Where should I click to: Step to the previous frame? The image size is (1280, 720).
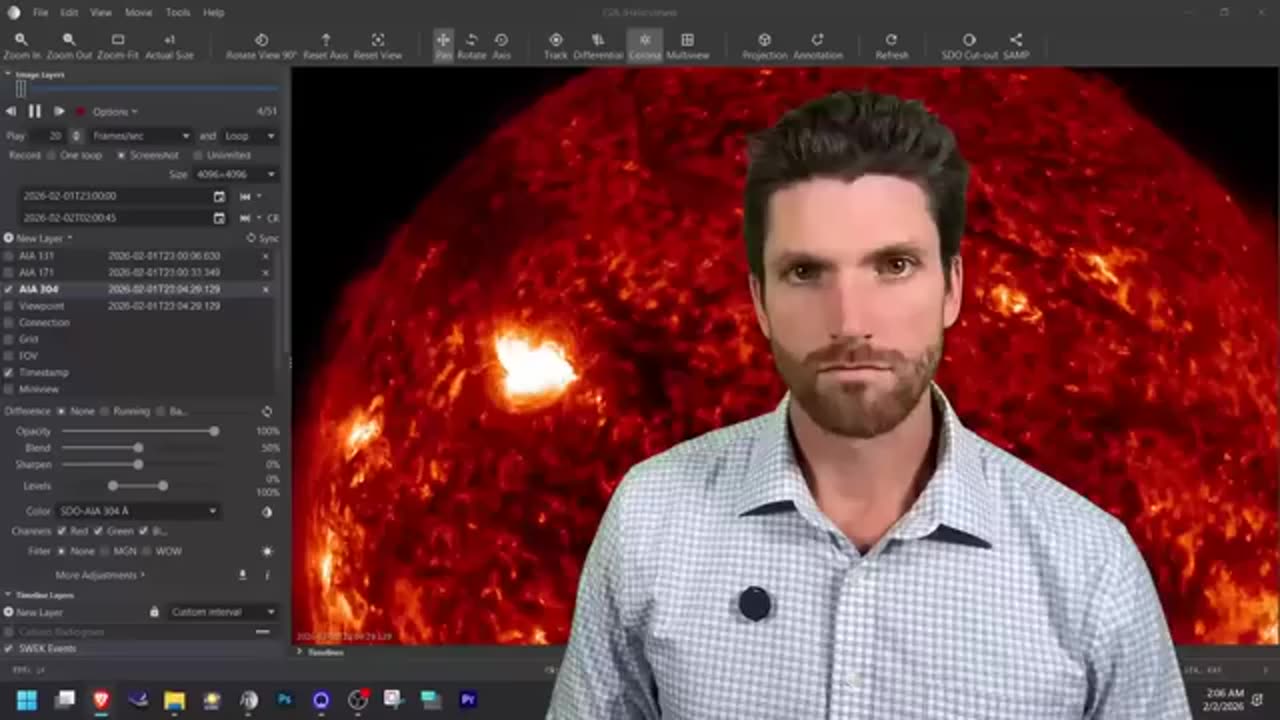[11, 111]
